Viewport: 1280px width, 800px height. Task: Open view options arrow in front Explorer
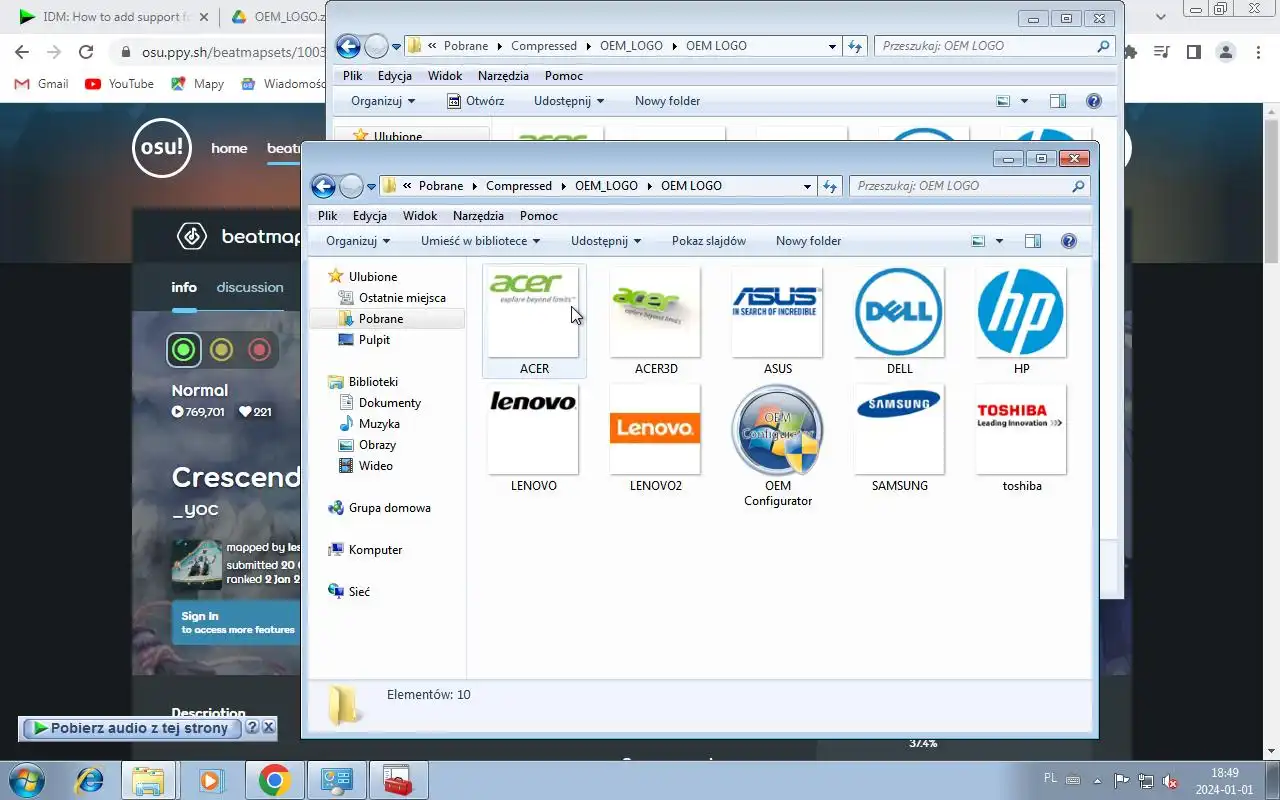coord(998,241)
